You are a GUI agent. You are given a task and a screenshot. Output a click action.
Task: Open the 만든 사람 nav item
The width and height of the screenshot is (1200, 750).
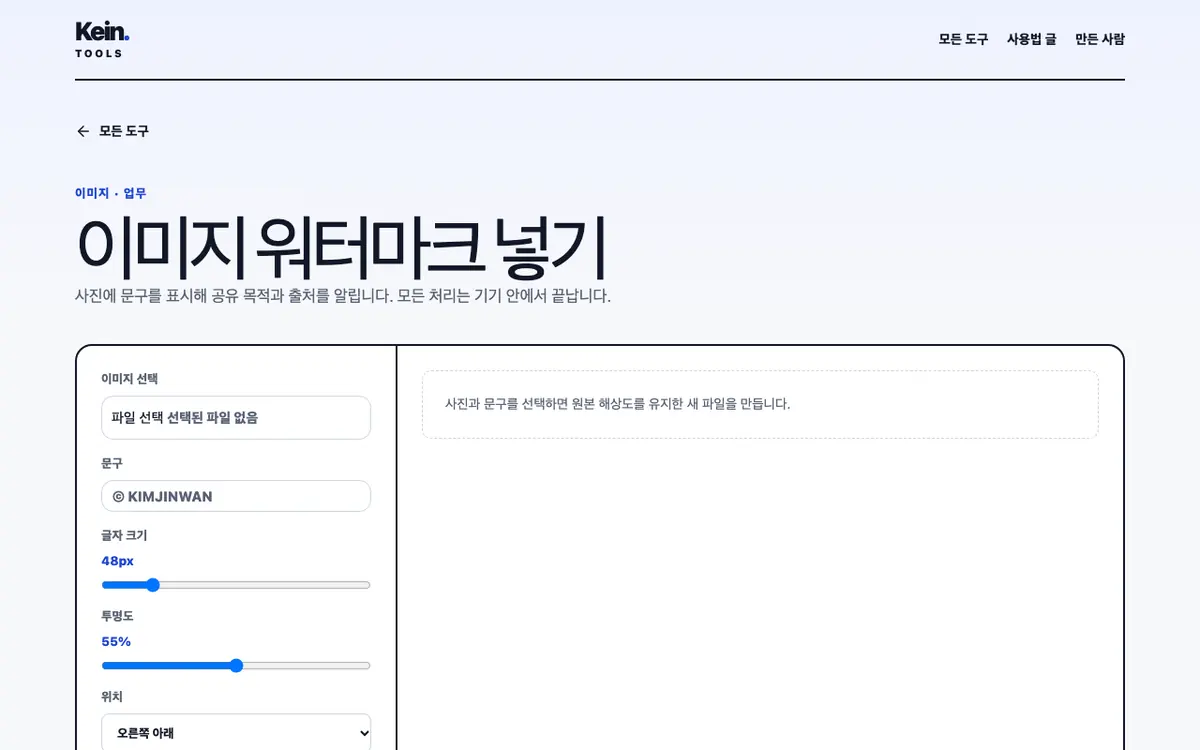click(x=1100, y=39)
